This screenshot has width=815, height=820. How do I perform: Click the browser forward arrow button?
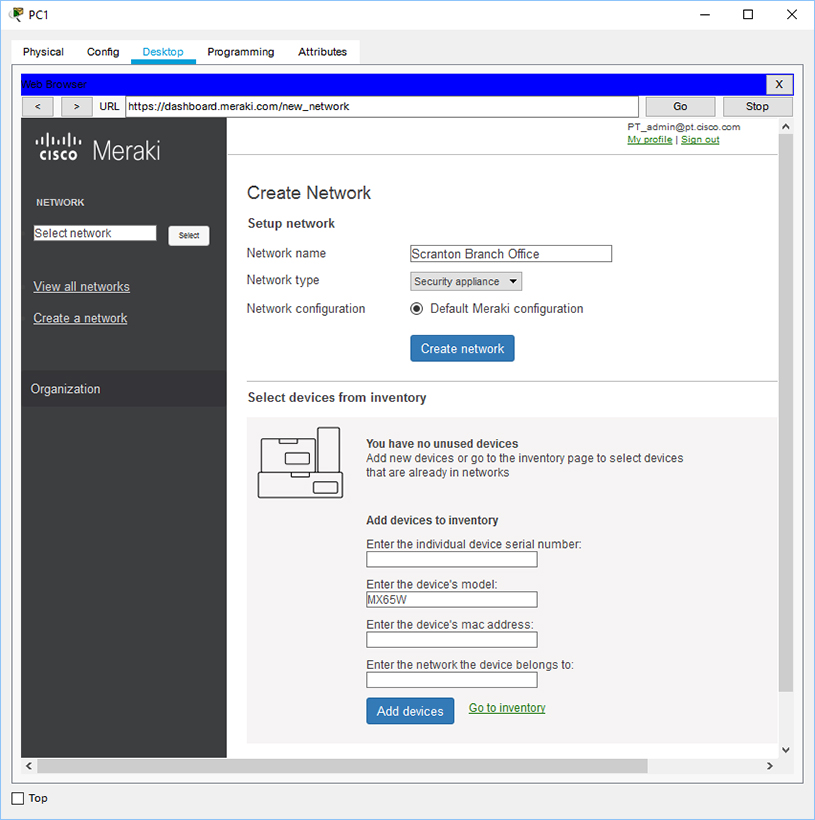tap(77, 107)
